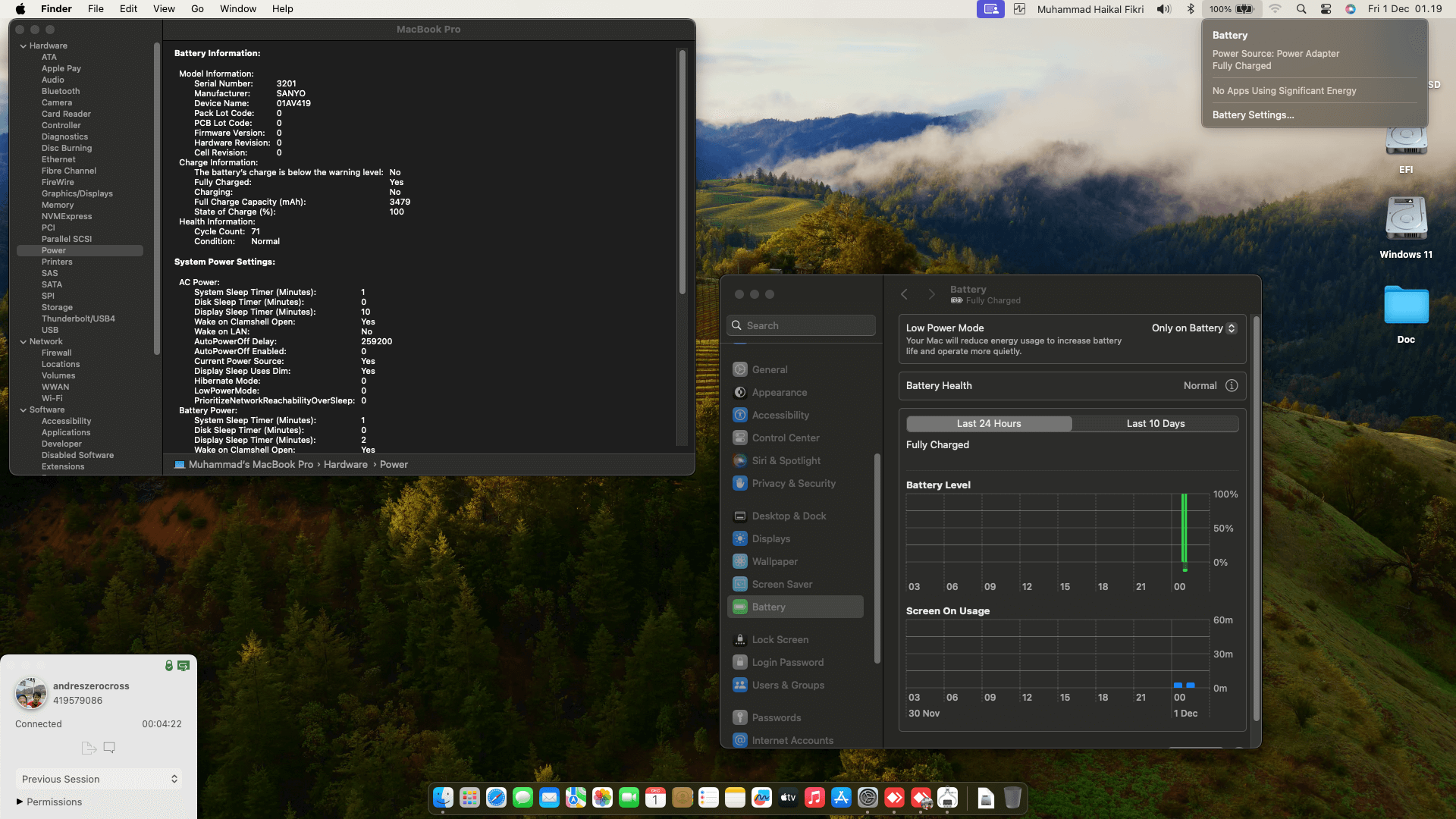
Task: Open the Window menu
Action: click(237, 9)
